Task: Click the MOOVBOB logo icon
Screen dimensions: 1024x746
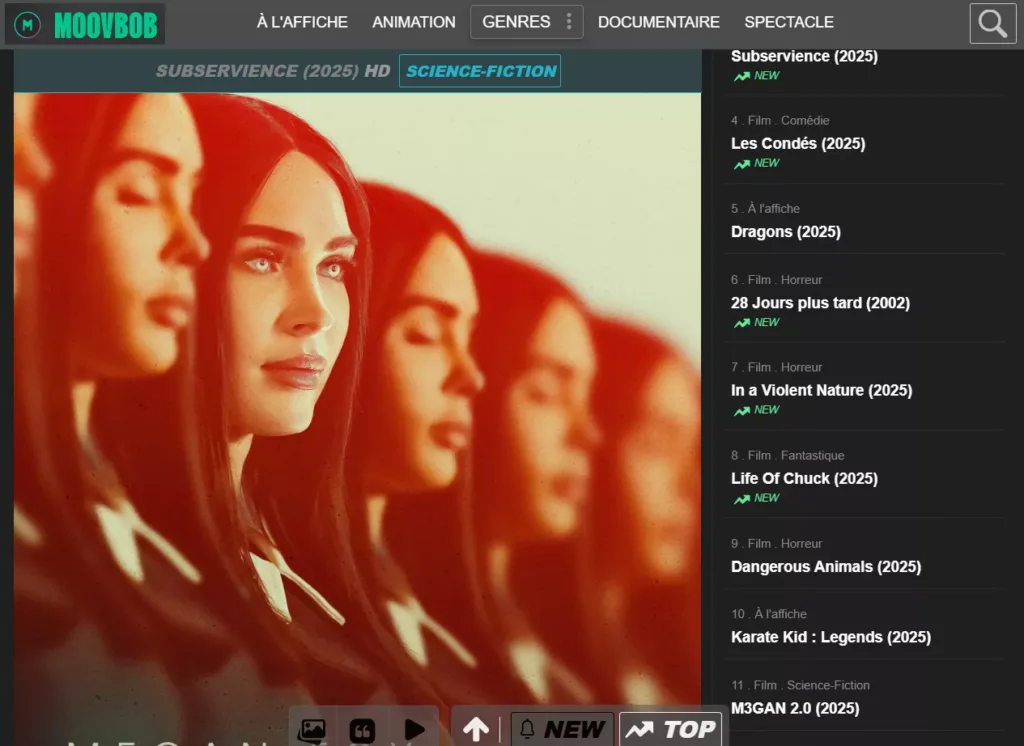Action: (28, 25)
